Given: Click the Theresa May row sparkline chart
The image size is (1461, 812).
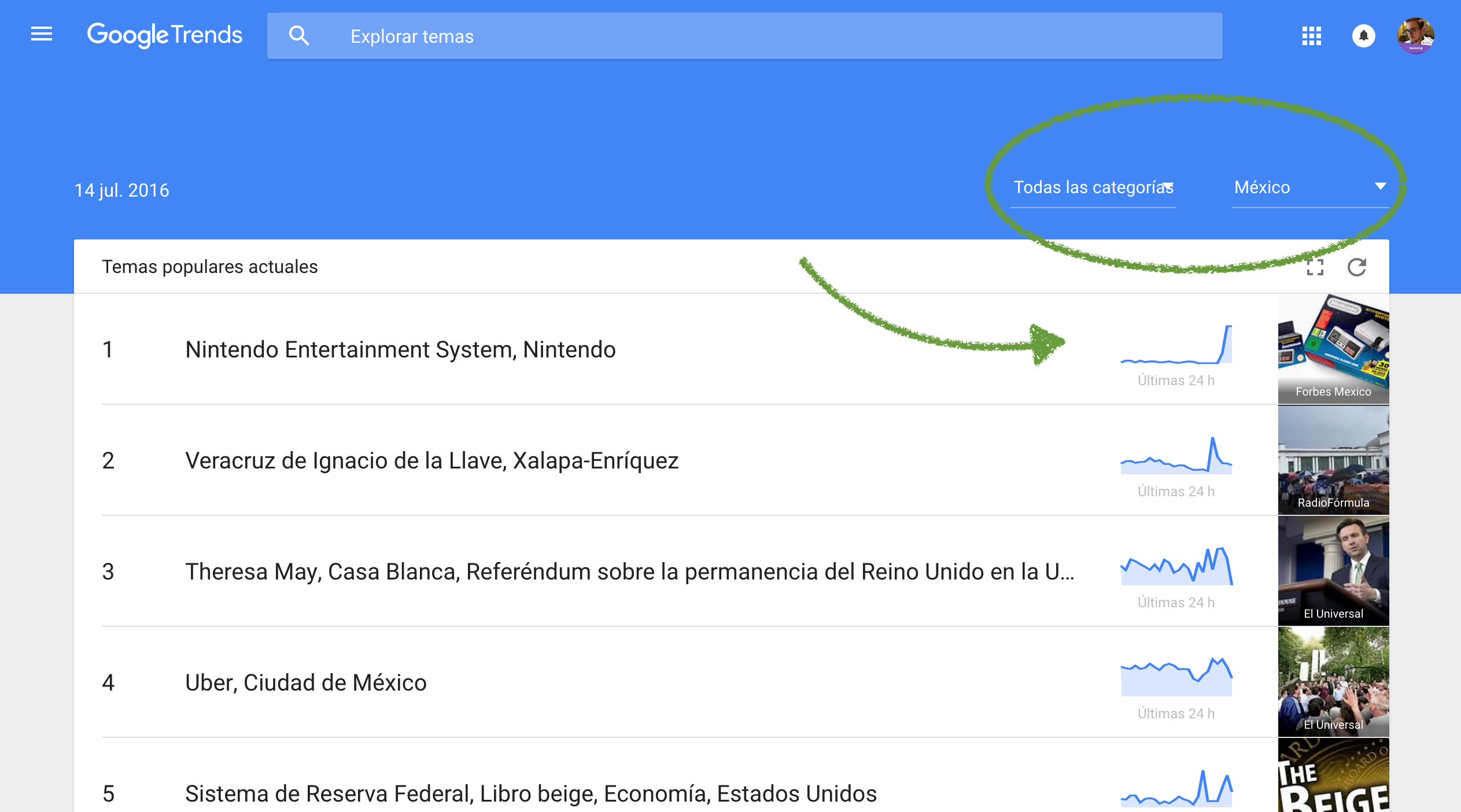Looking at the screenshot, I should coord(1176,567).
